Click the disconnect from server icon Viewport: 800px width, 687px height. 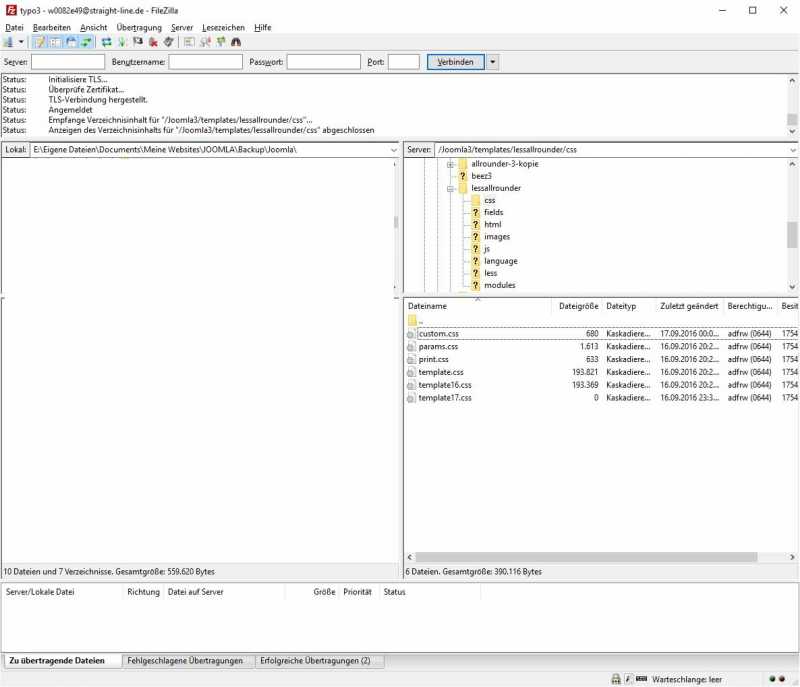(x=153, y=42)
